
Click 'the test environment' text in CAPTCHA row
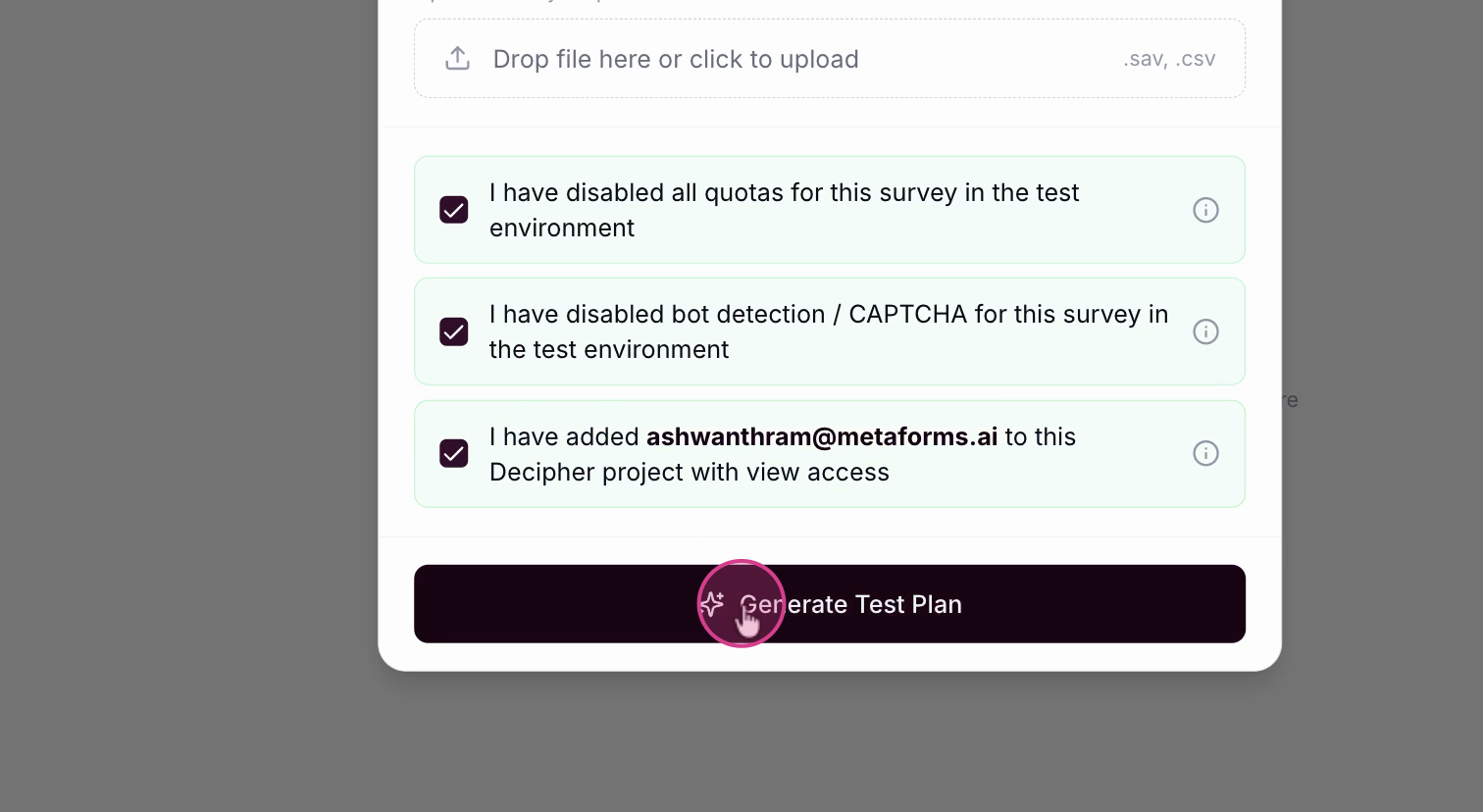pos(609,349)
